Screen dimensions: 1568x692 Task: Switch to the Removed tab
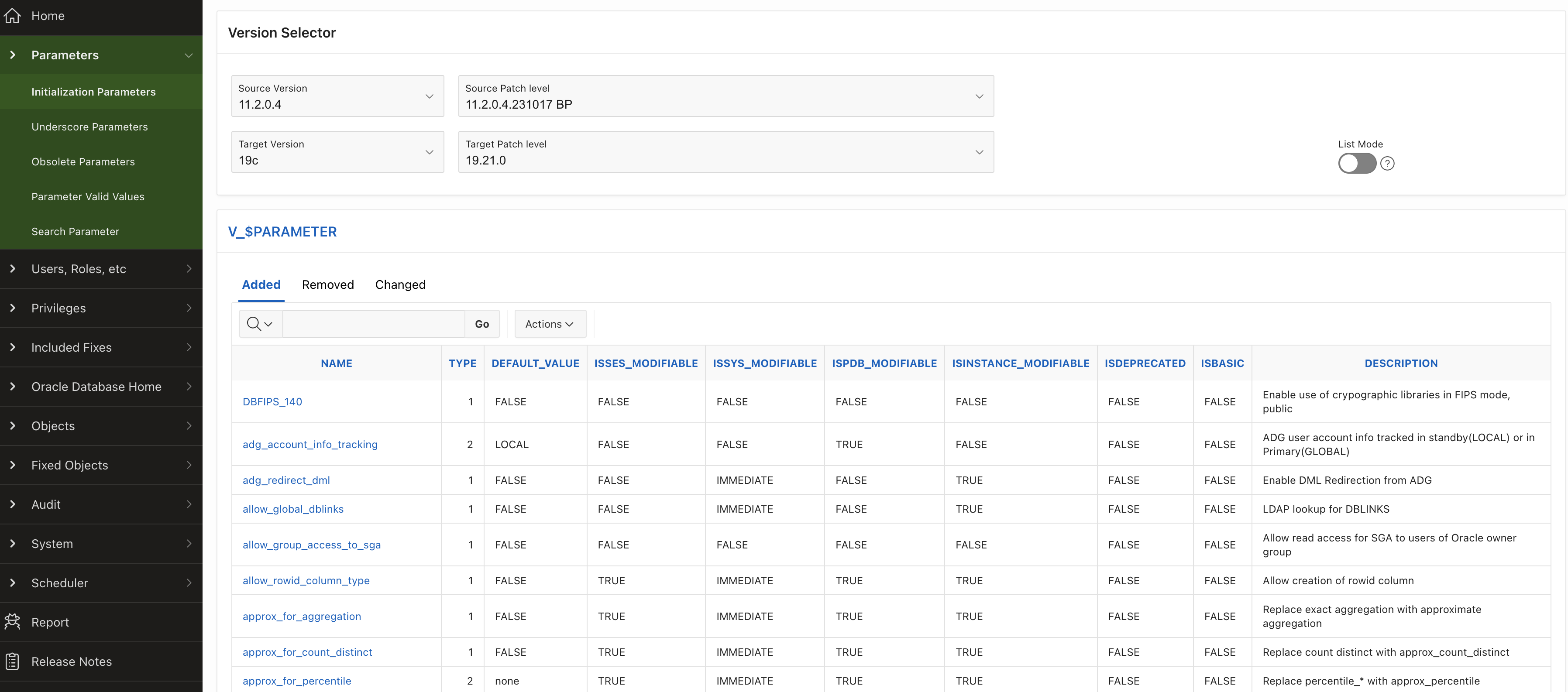click(327, 285)
